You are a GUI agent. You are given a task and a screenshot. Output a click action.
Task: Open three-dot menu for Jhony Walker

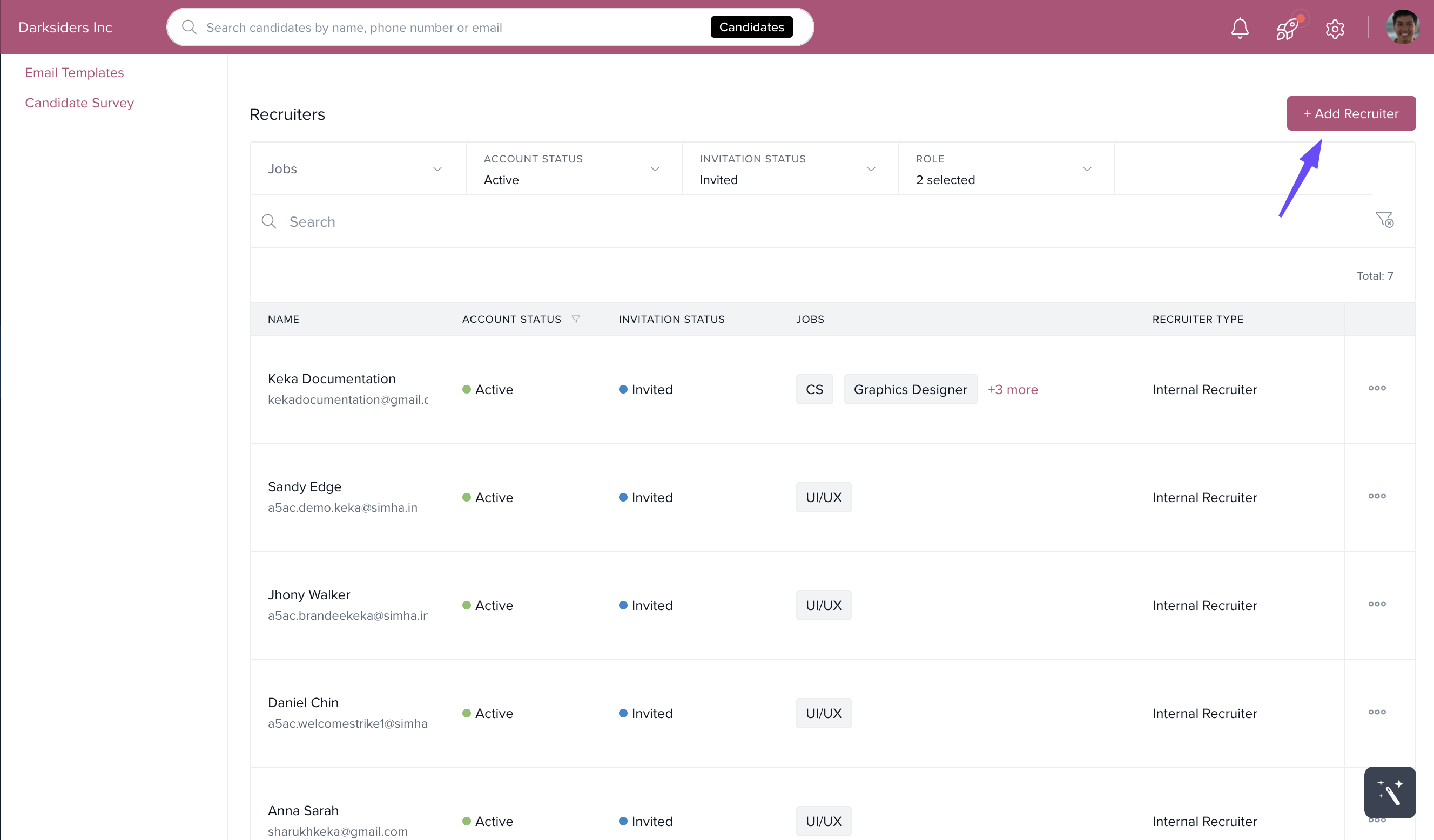[1377, 605]
